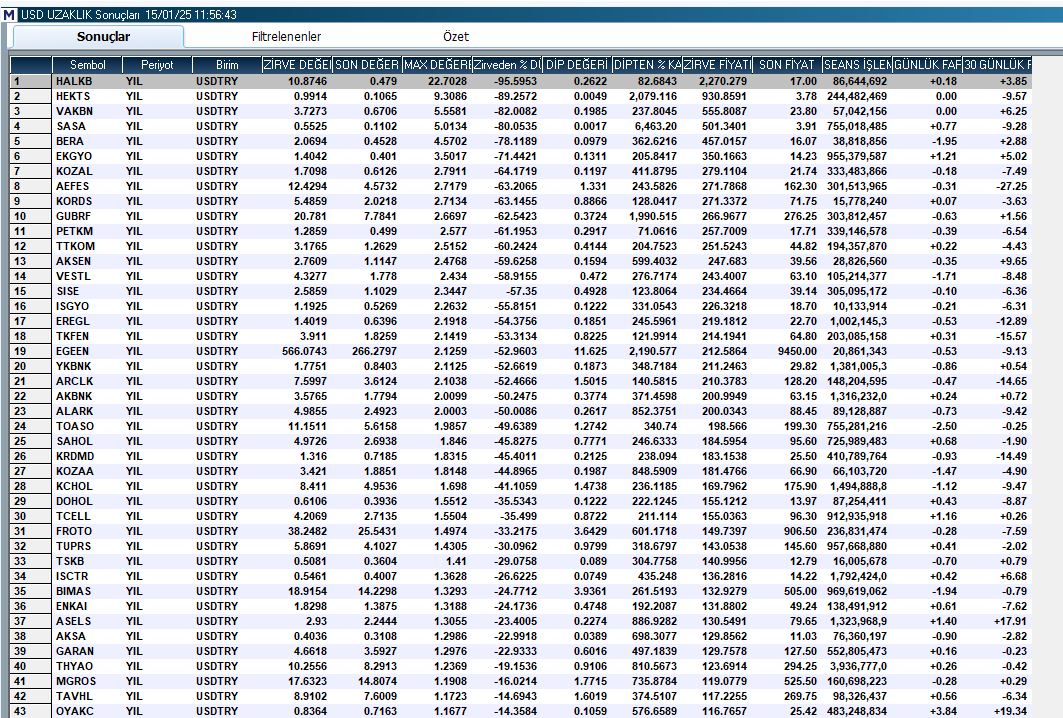Open the Filtrelenenler tab
The width and height of the screenshot is (1063, 718).
pyautogui.click(x=286, y=37)
